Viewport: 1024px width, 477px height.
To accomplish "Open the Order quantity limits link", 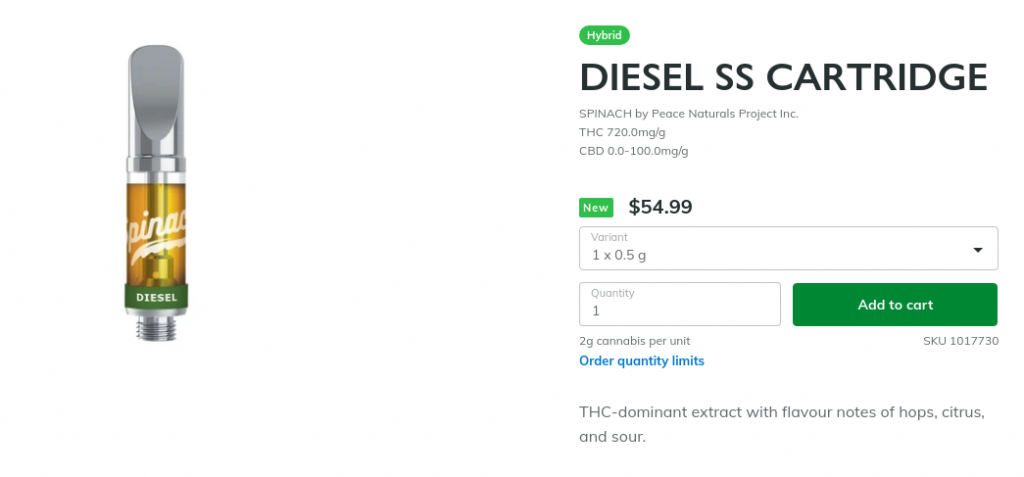I will coord(641,361).
